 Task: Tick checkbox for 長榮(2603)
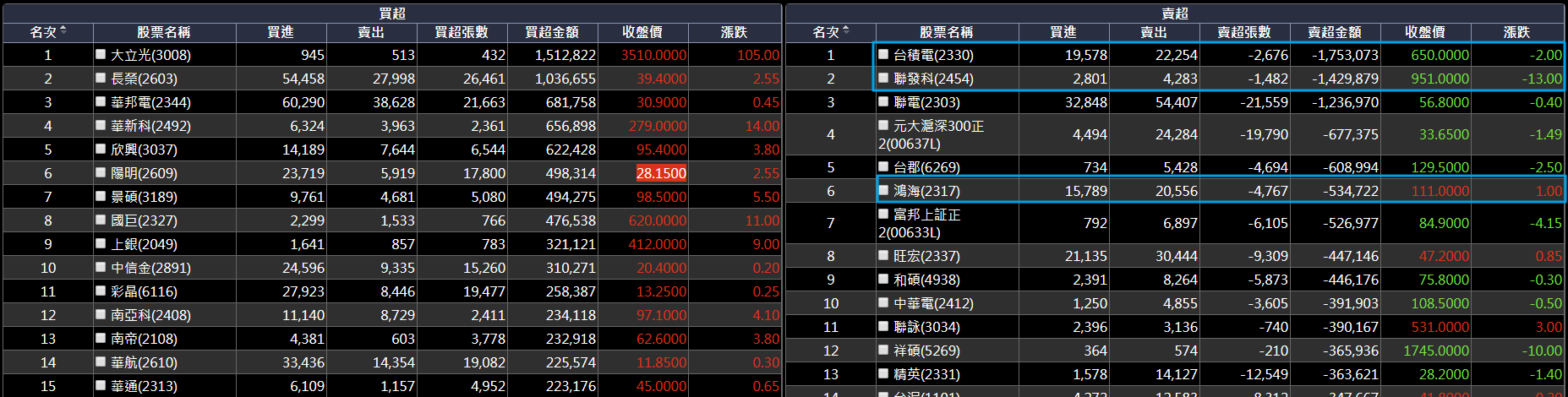pos(101,78)
